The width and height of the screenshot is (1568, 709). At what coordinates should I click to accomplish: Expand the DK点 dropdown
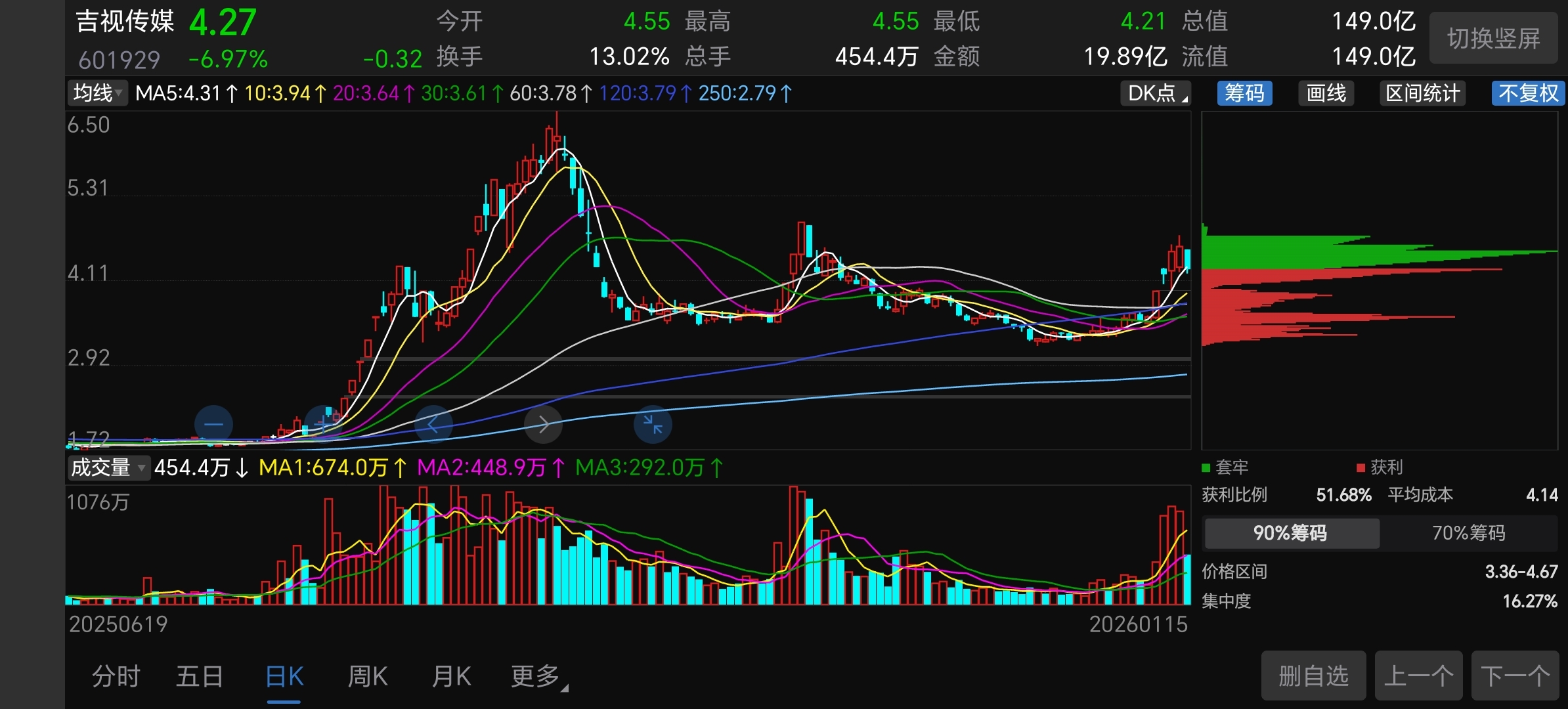pos(1156,93)
